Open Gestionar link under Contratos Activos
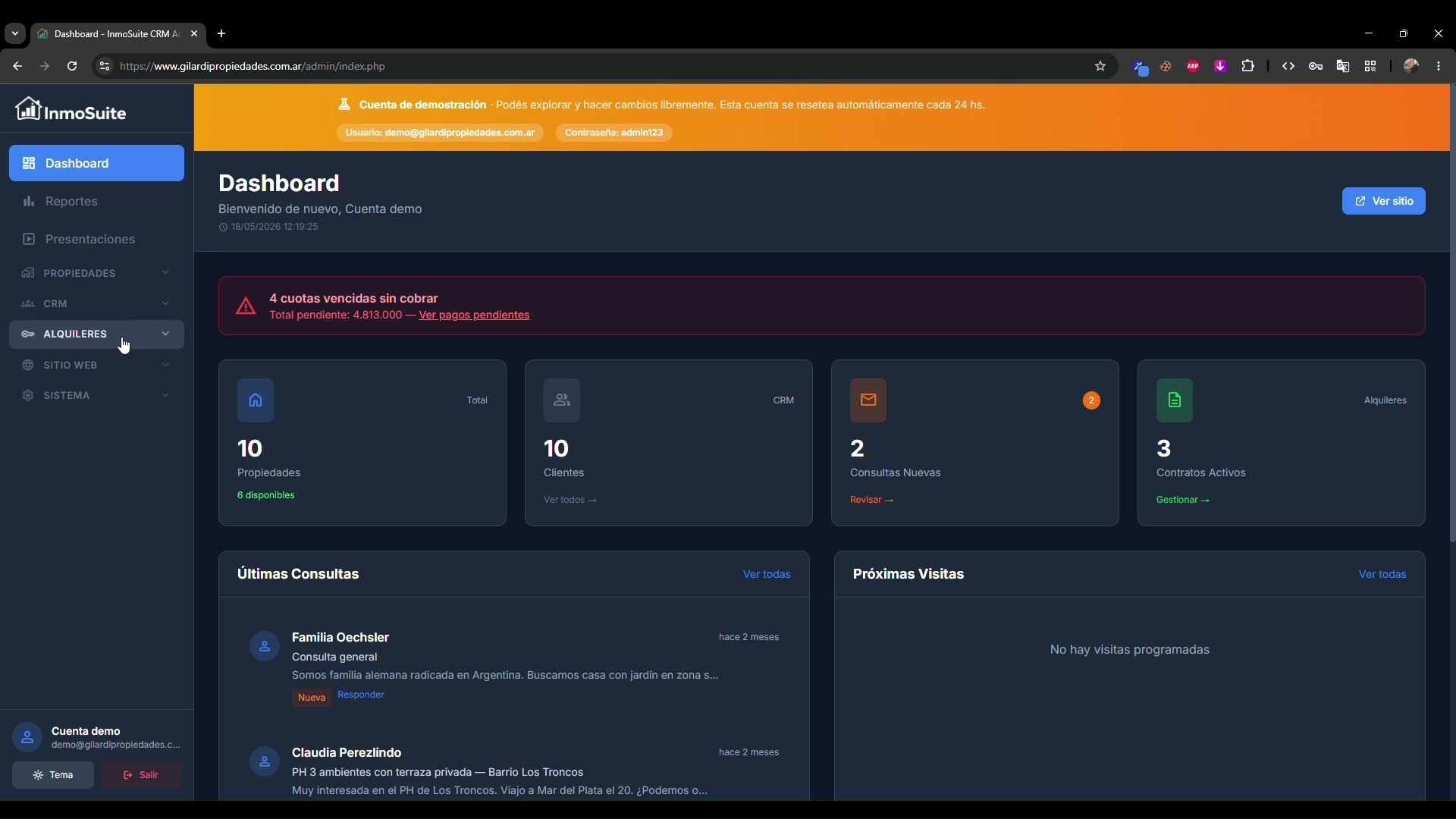 click(1183, 500)
